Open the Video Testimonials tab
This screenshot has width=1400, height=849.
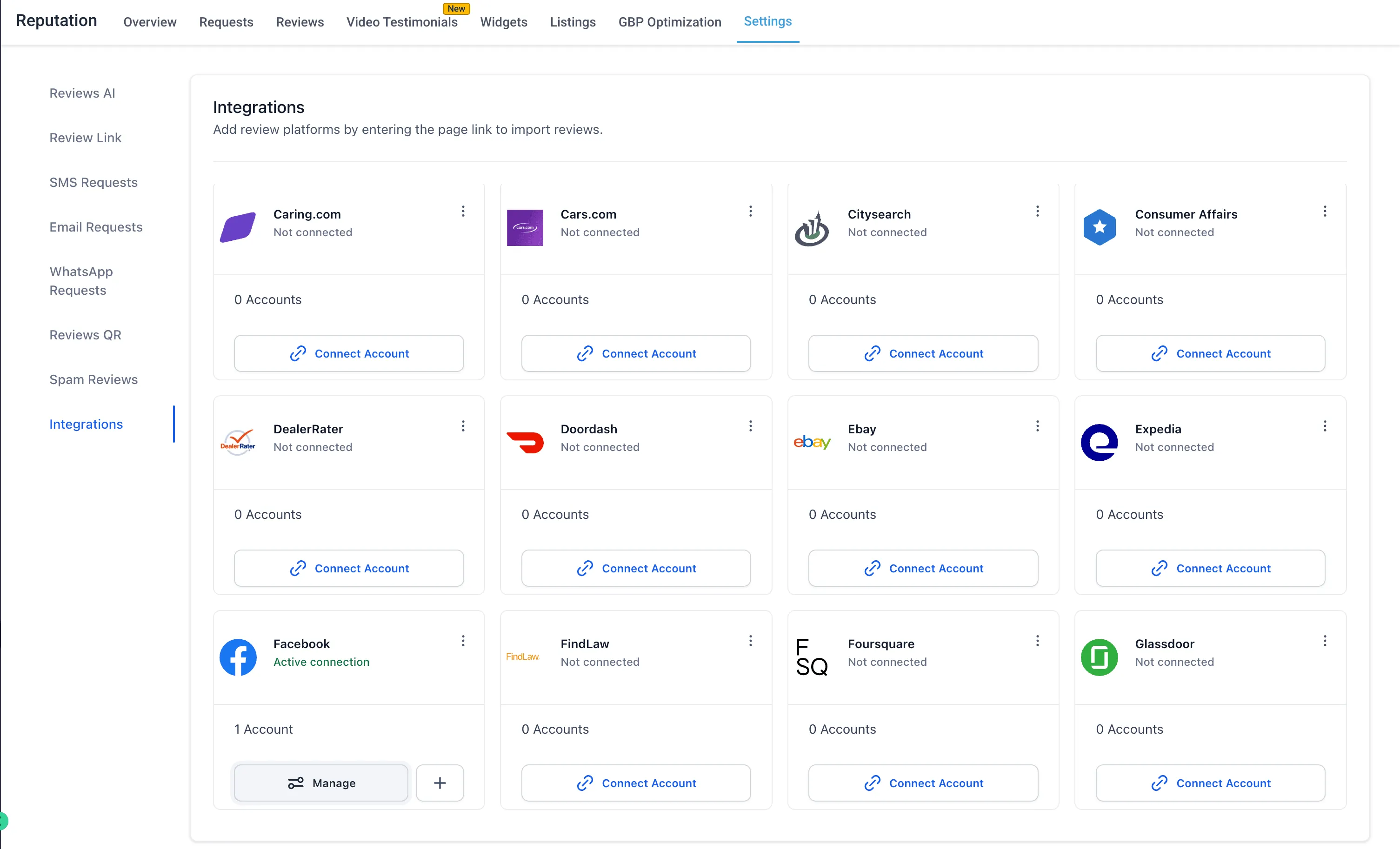[402, 21]
